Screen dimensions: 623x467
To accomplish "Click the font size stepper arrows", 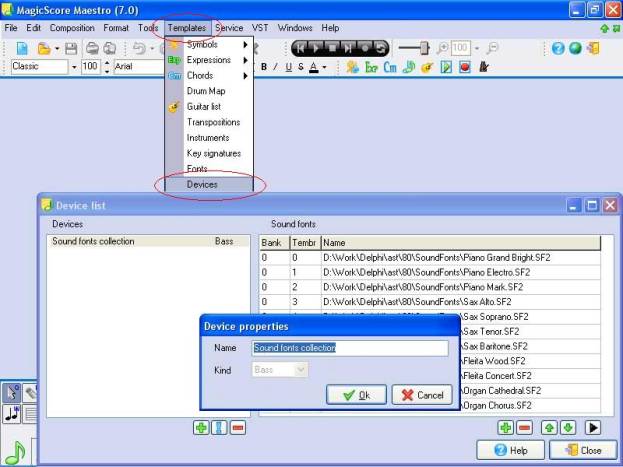I will point(107,67).
